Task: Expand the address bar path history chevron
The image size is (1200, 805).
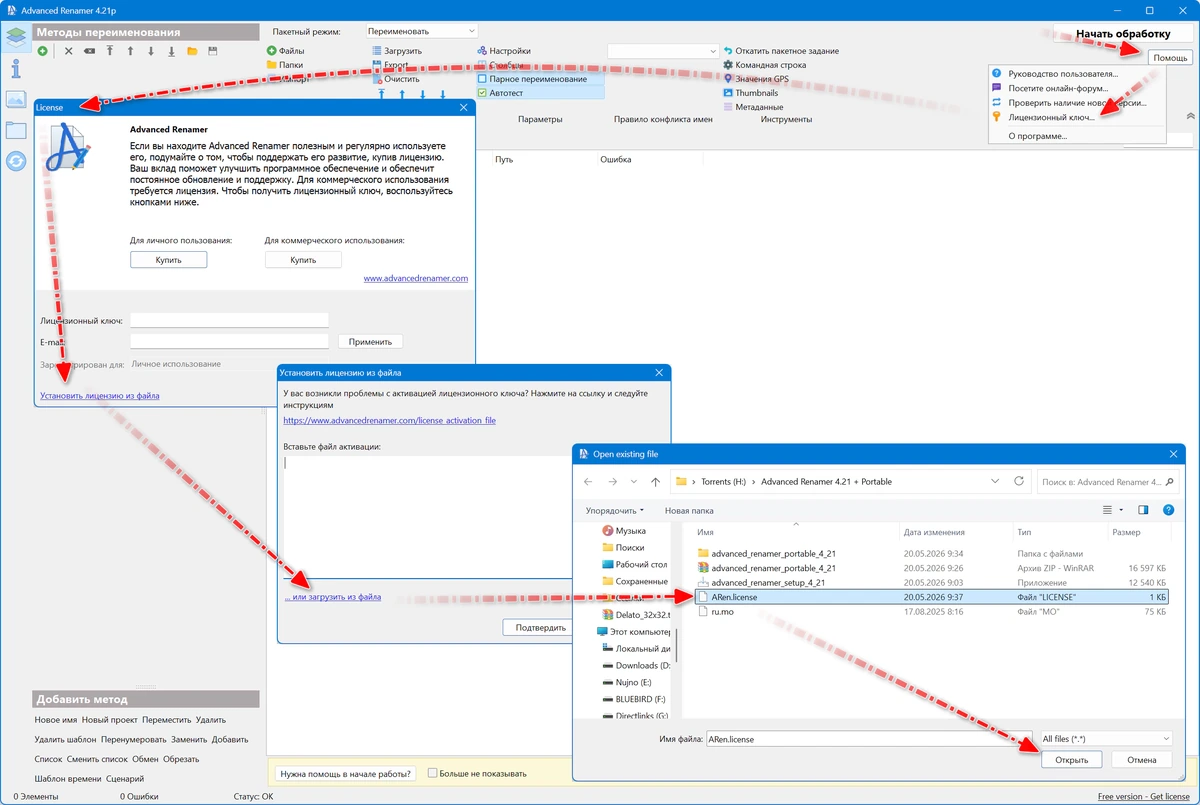Action: 995,481
